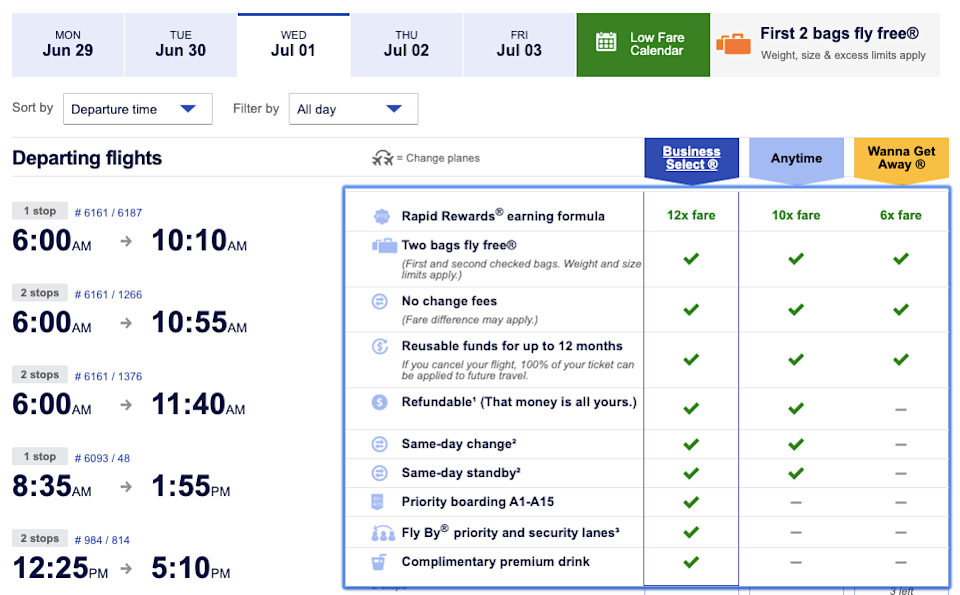
Task: Click the Same-day change icon
Action: pos(380,444)
